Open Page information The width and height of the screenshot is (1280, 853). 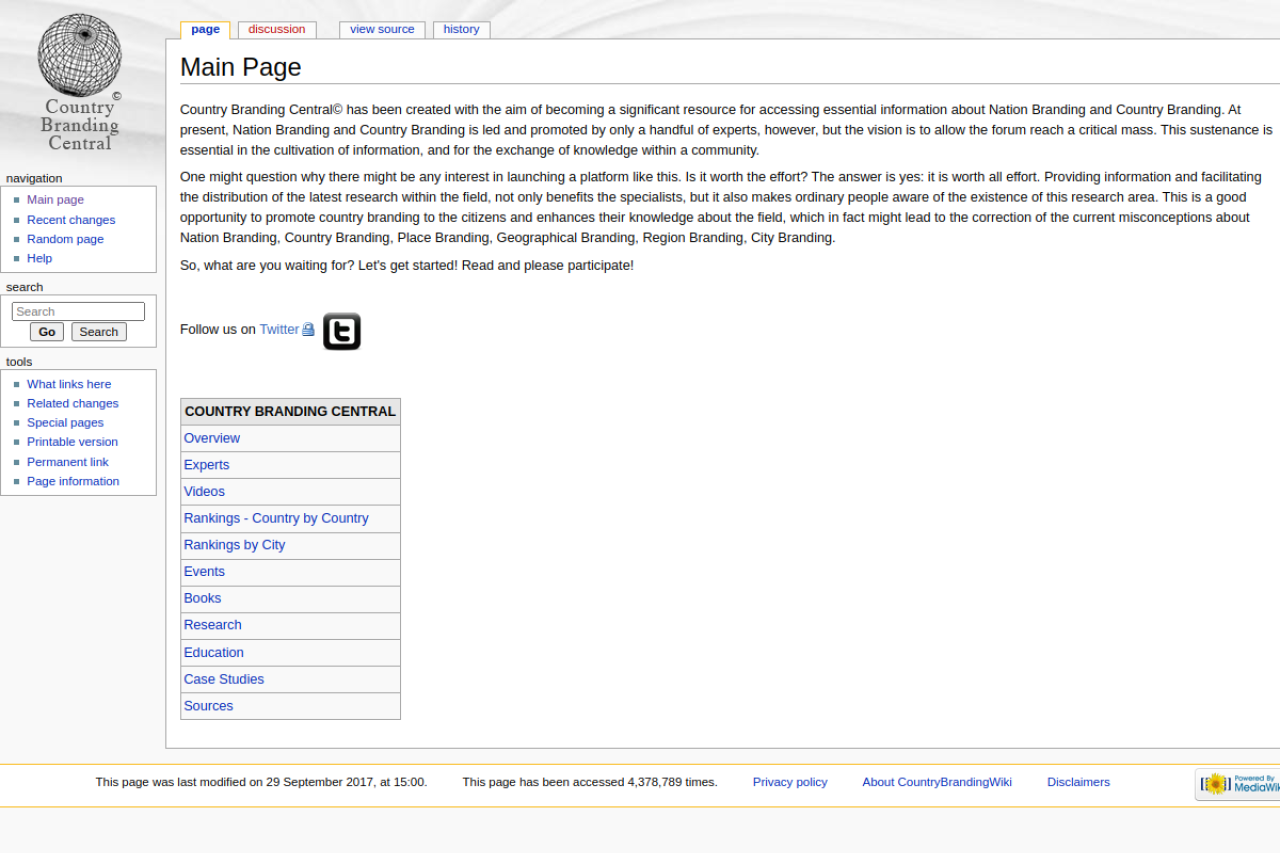click(73, 481)
